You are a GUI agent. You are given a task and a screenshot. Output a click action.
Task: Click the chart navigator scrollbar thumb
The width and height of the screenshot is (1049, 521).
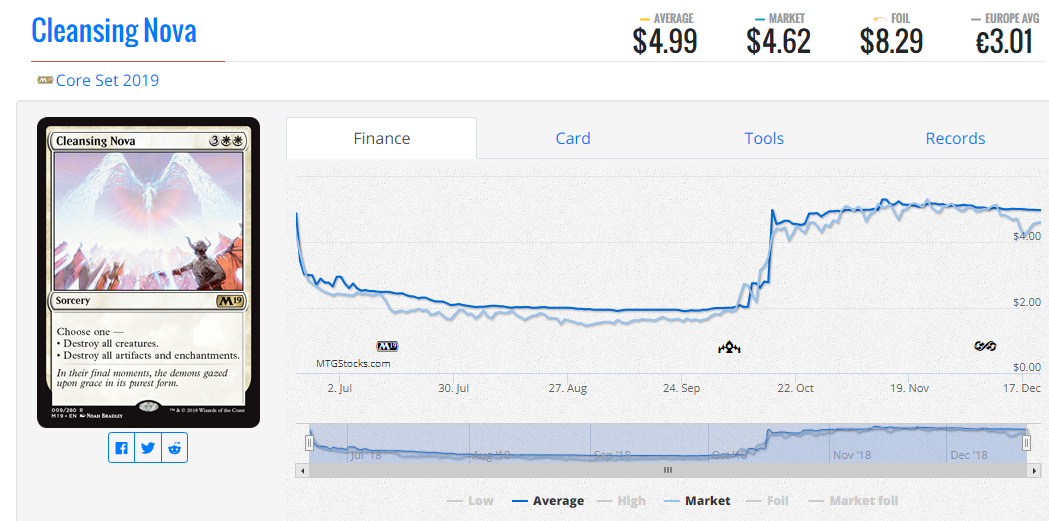click(x=667, y=471)
